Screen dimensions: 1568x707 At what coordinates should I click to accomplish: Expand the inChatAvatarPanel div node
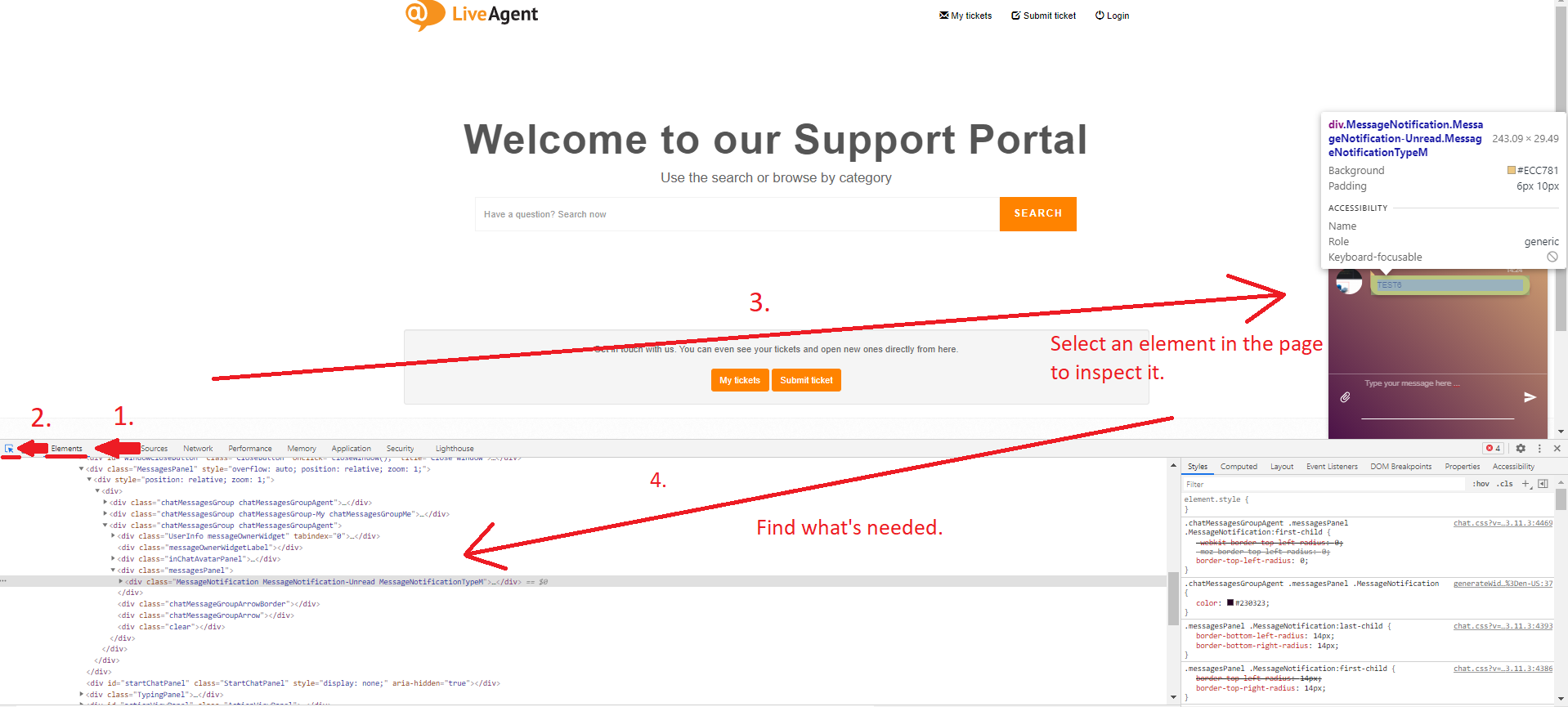tap(113, 559)
